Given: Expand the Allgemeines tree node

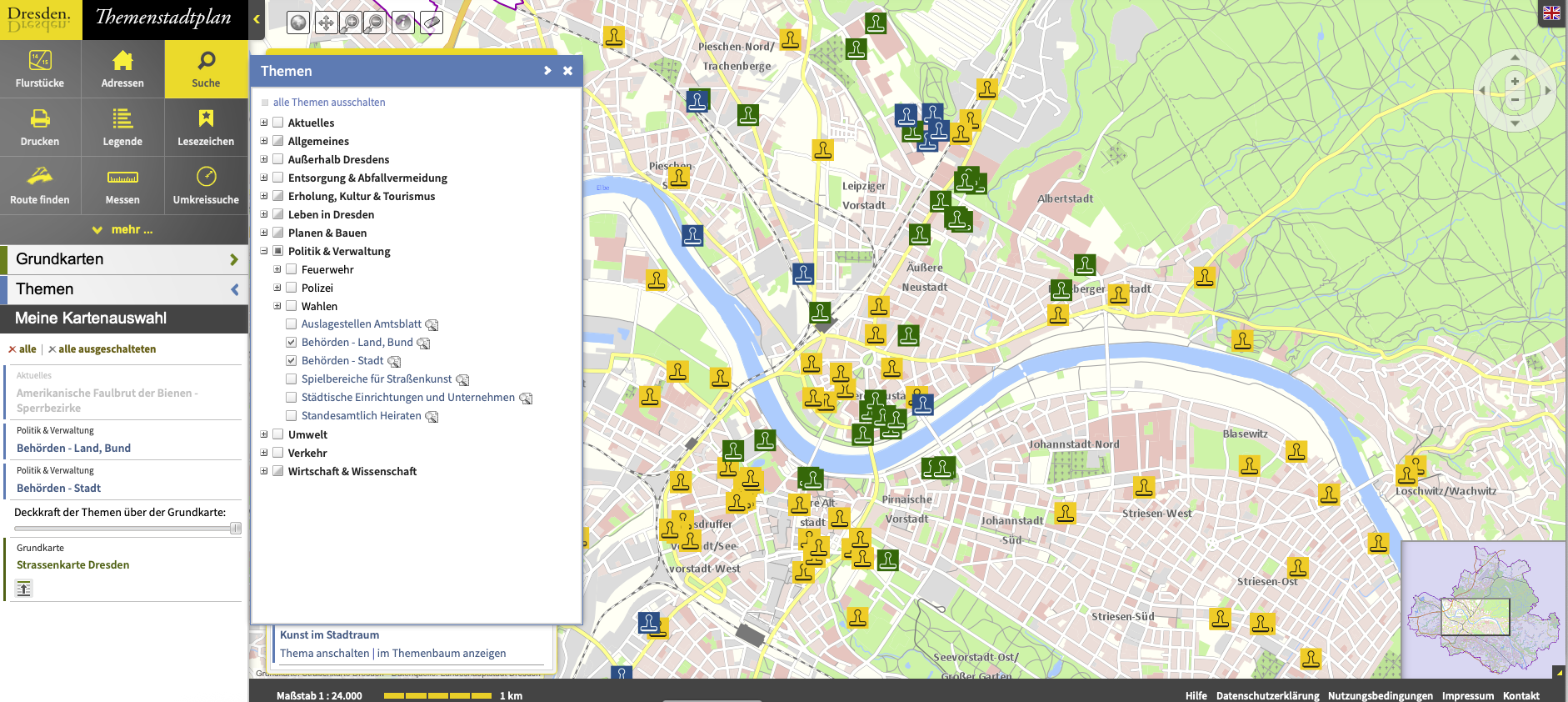Looking at the screenshot, I should (x=264, y=141).
